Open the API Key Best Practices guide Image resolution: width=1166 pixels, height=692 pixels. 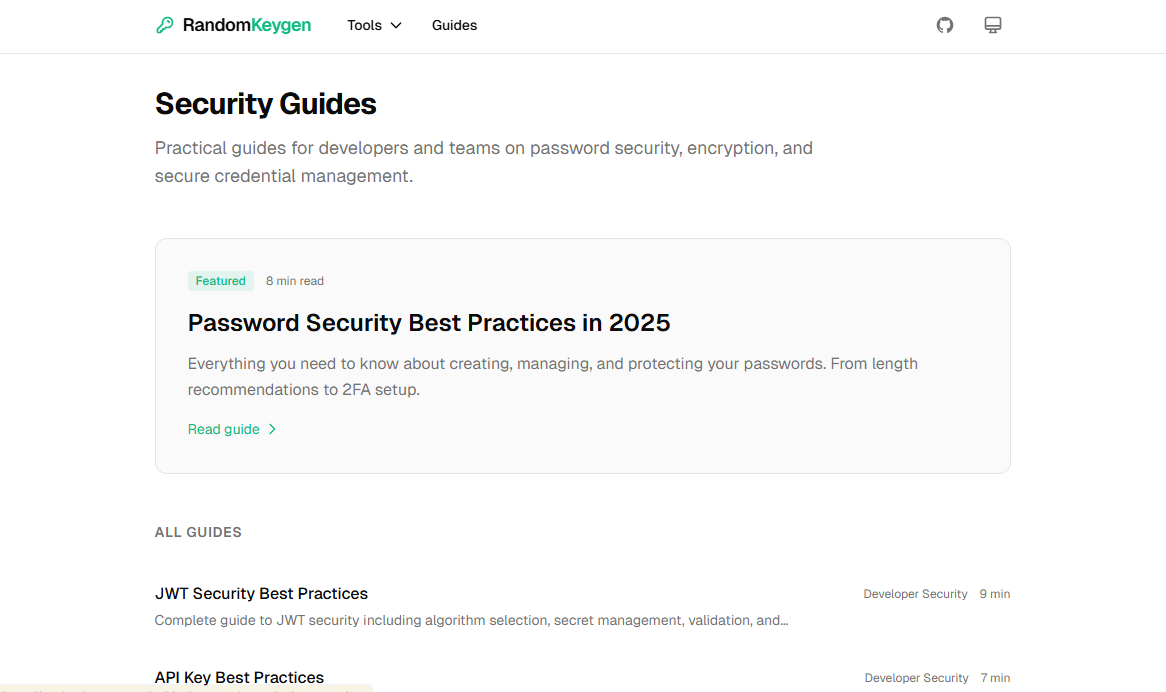[240, 677]
